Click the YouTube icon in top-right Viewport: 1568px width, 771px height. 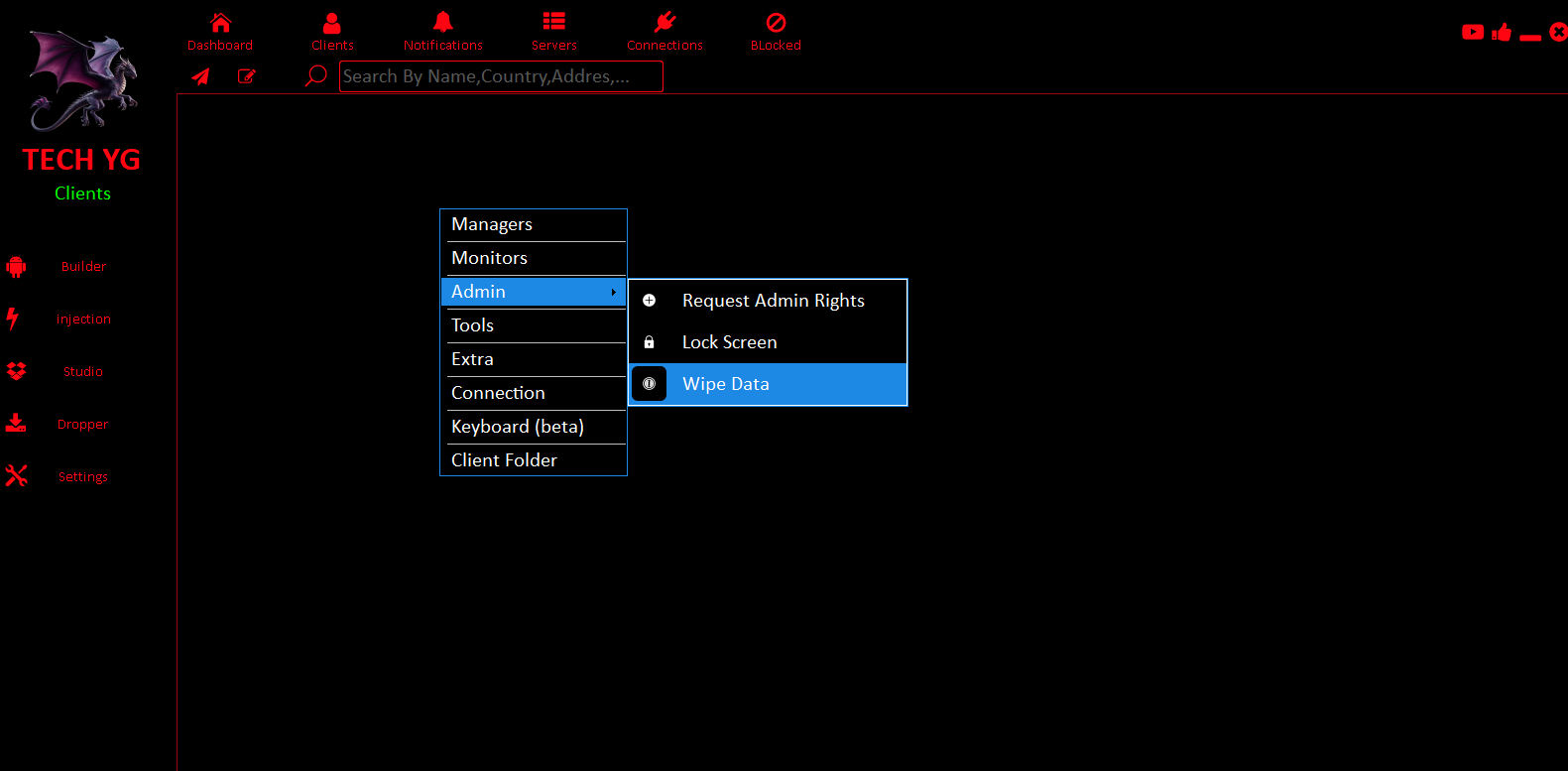pyautogui.click(x=1473, y=33)
